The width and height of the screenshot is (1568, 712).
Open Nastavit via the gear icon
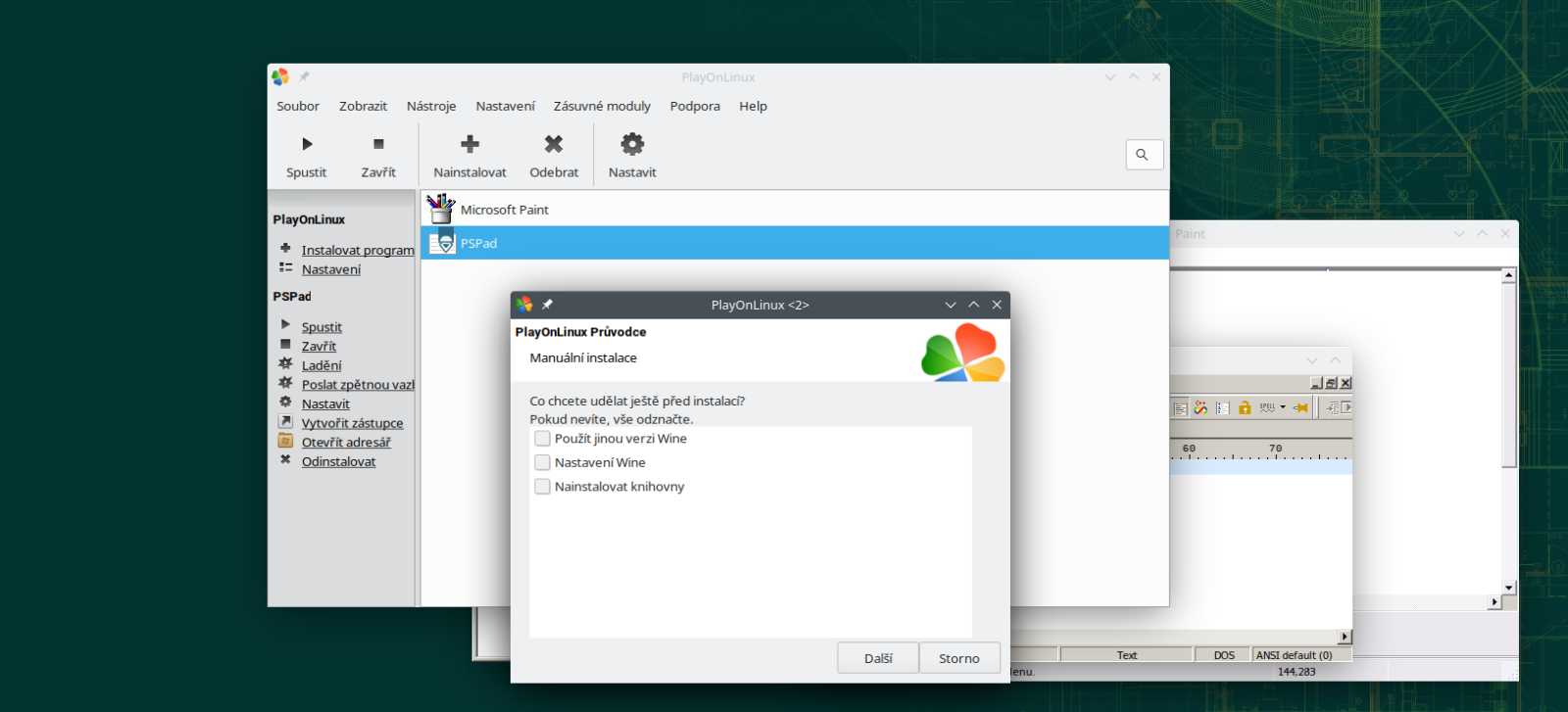point(632,144)
